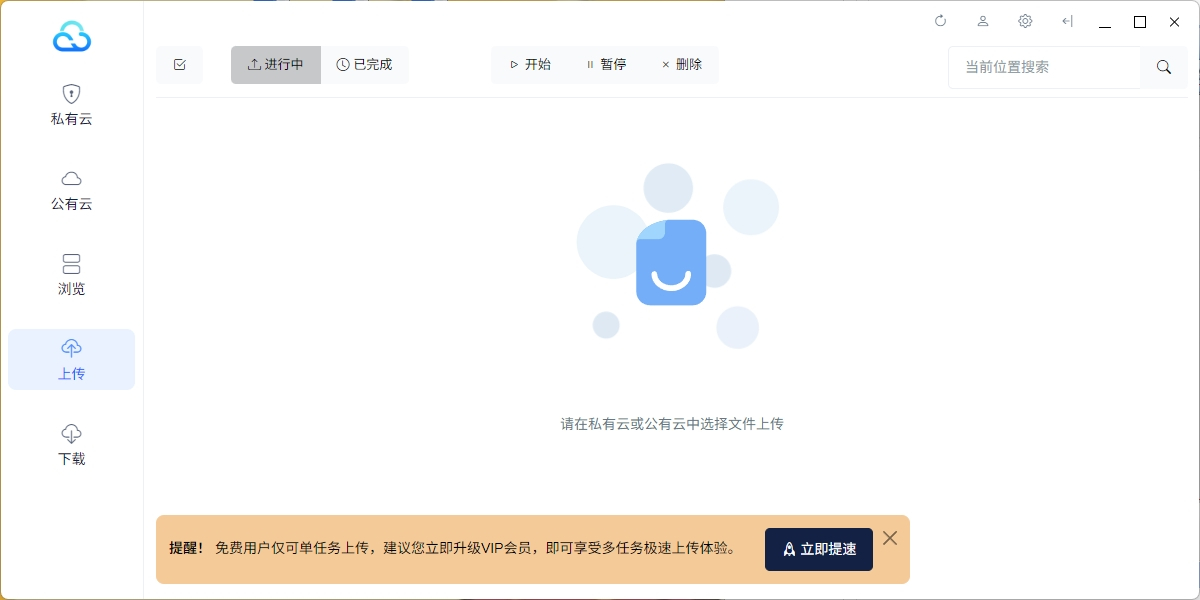The width and height of the screenshot is (1200, 600).
Task: Click the magnifier search icon
Action: (x=1164, y=67)
